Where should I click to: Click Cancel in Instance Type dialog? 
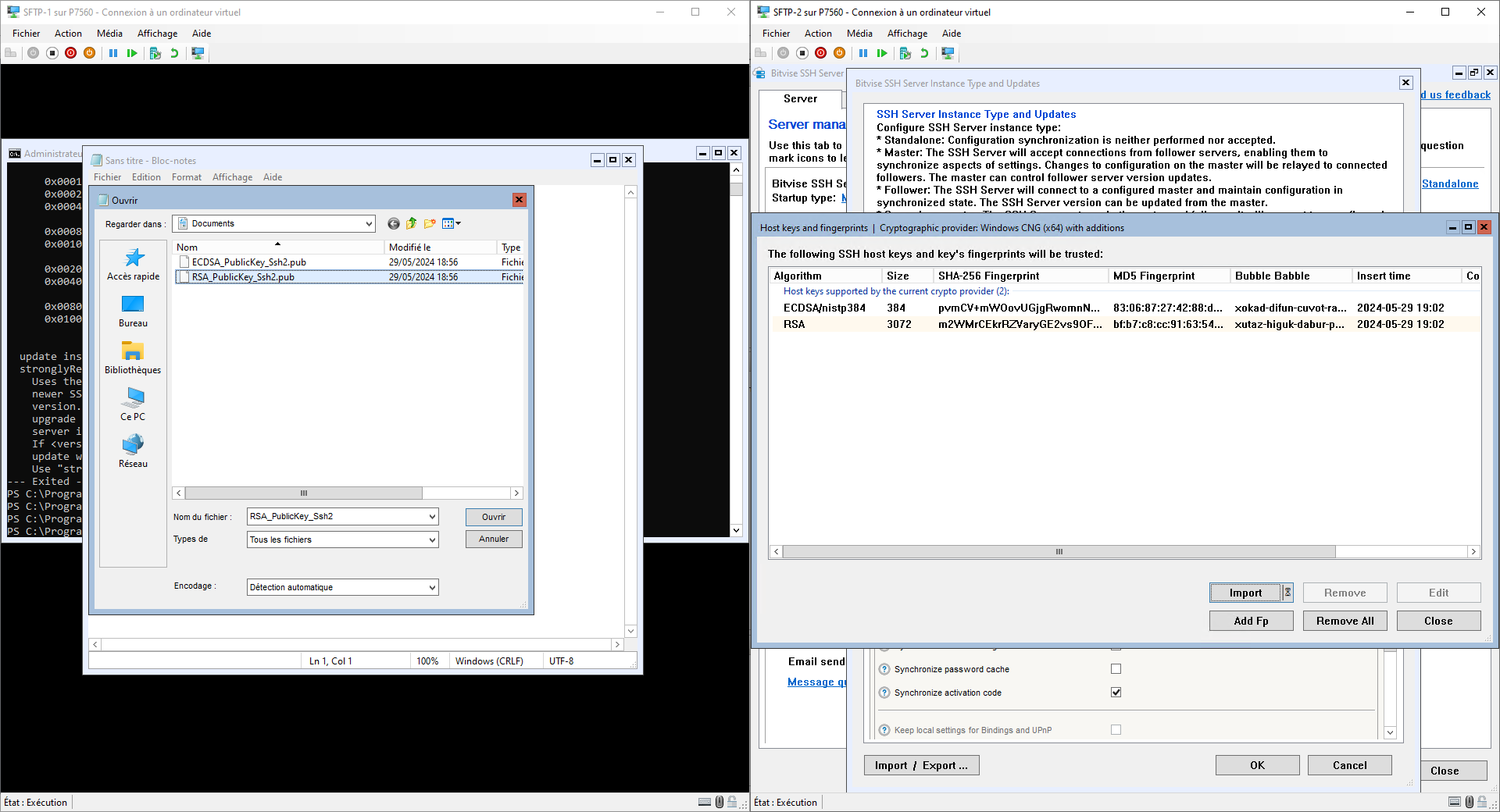tap(1349, 766)
